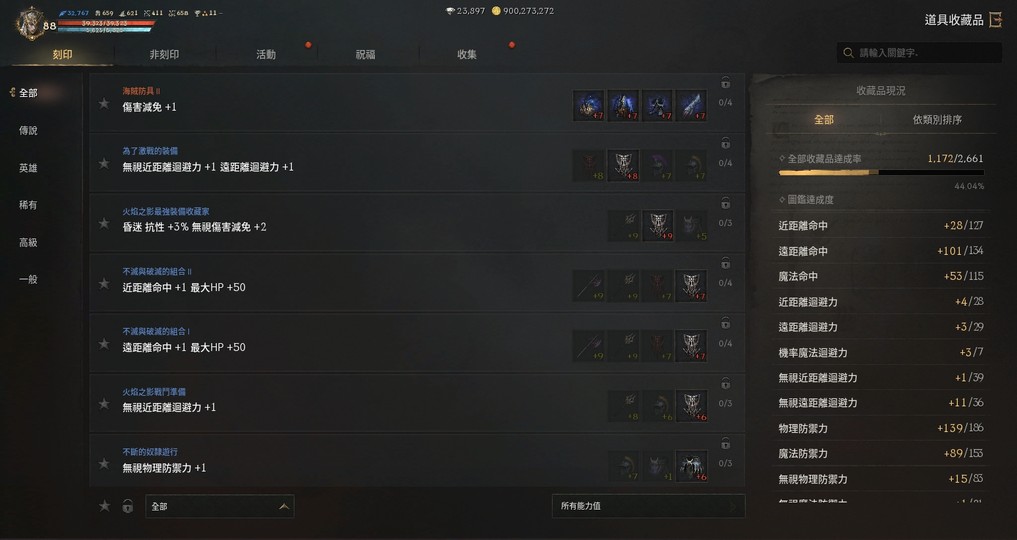Viewport: 1017px width, 540px height.
Task: Select 英雄 rarity filter in sidebar
Action: click(28, 168)
